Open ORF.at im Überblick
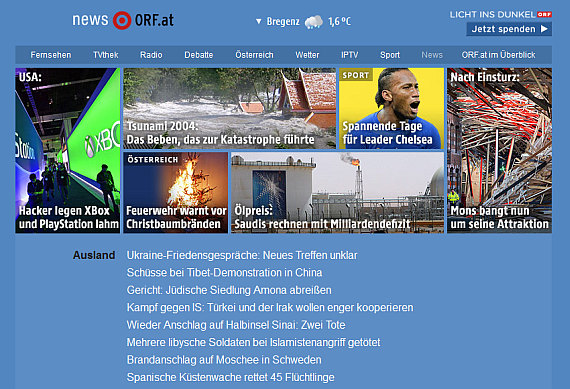The height and width of the screenshot is (389, 570). coord(498,55)
